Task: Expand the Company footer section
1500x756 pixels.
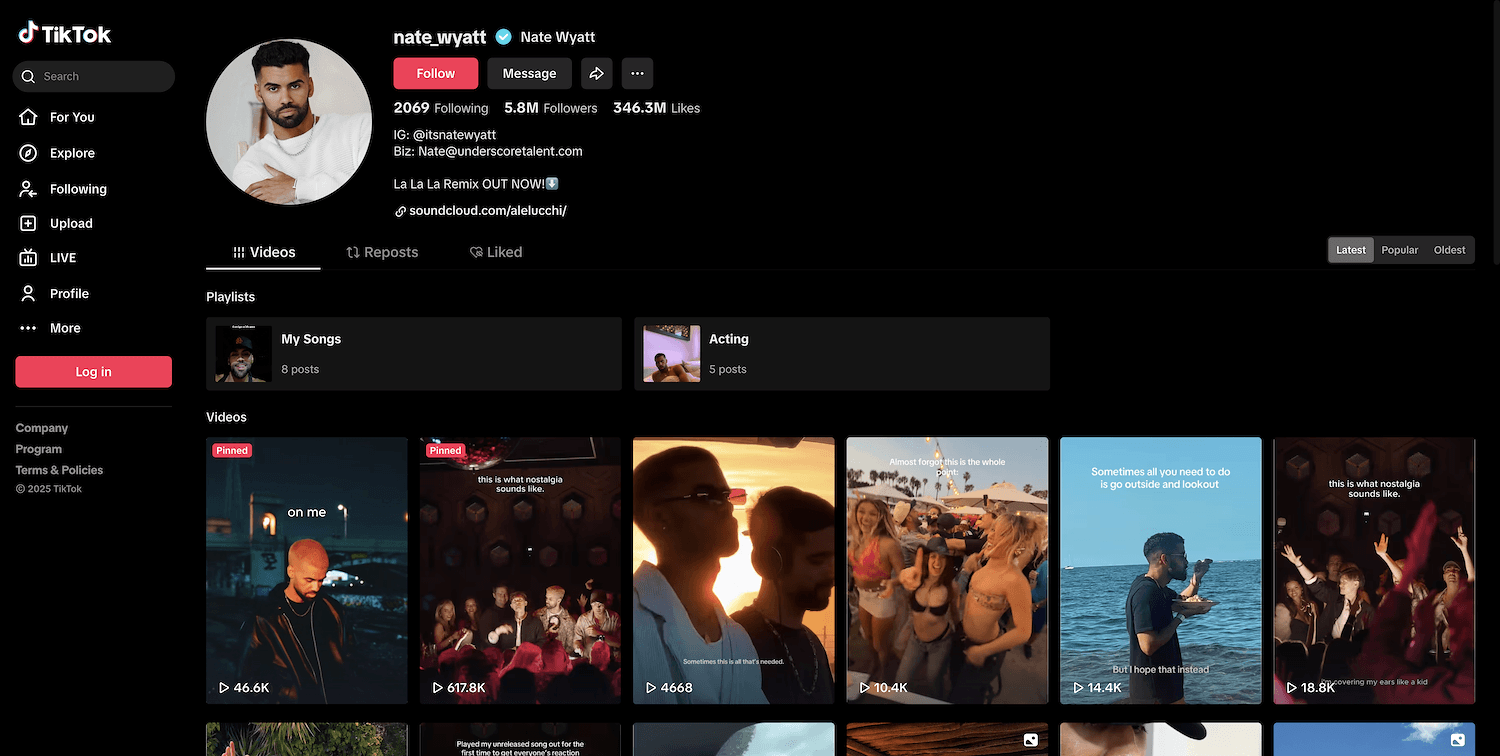Action: 42,428
